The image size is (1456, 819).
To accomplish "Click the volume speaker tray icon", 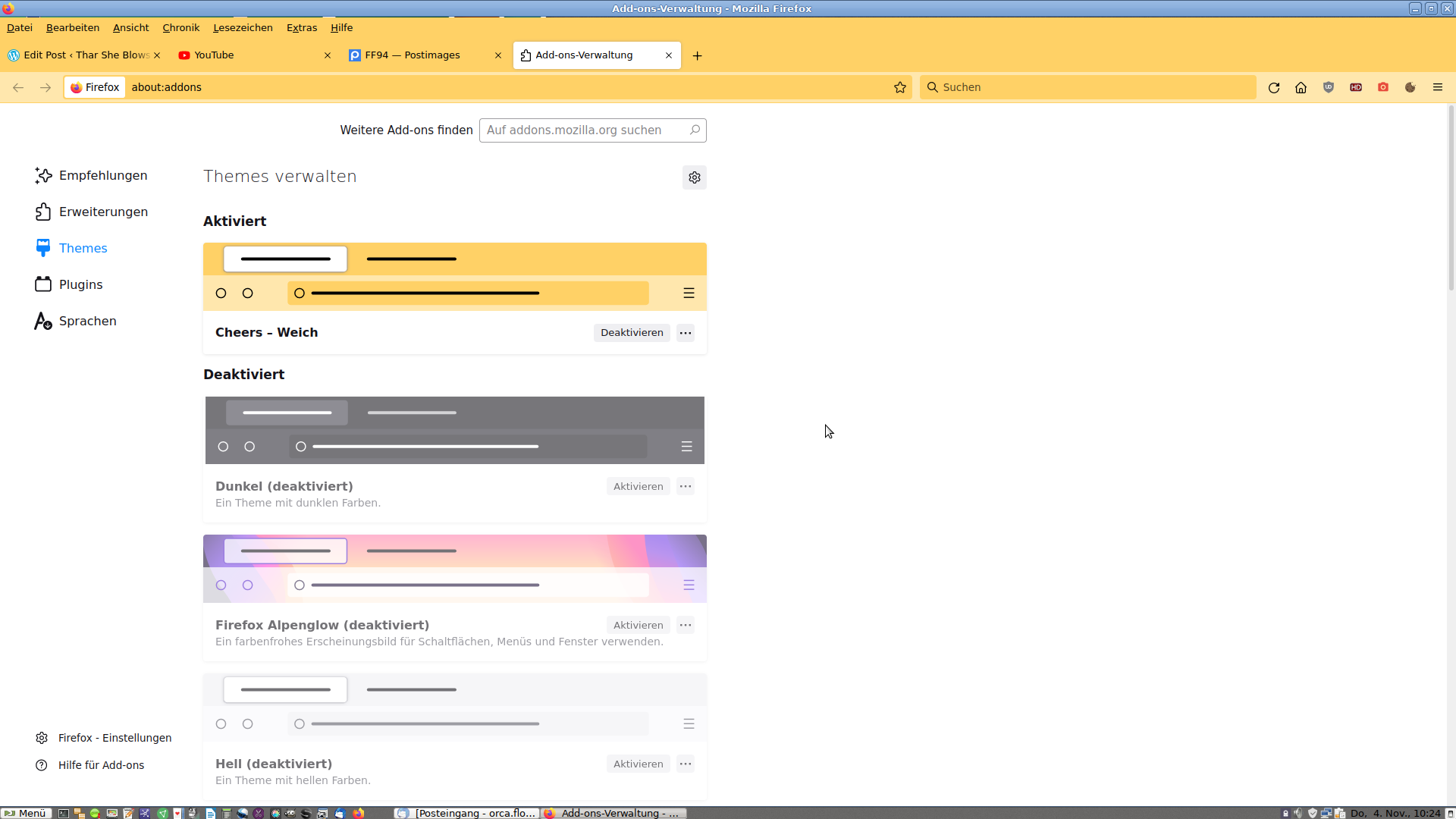I will [1298, 813].
